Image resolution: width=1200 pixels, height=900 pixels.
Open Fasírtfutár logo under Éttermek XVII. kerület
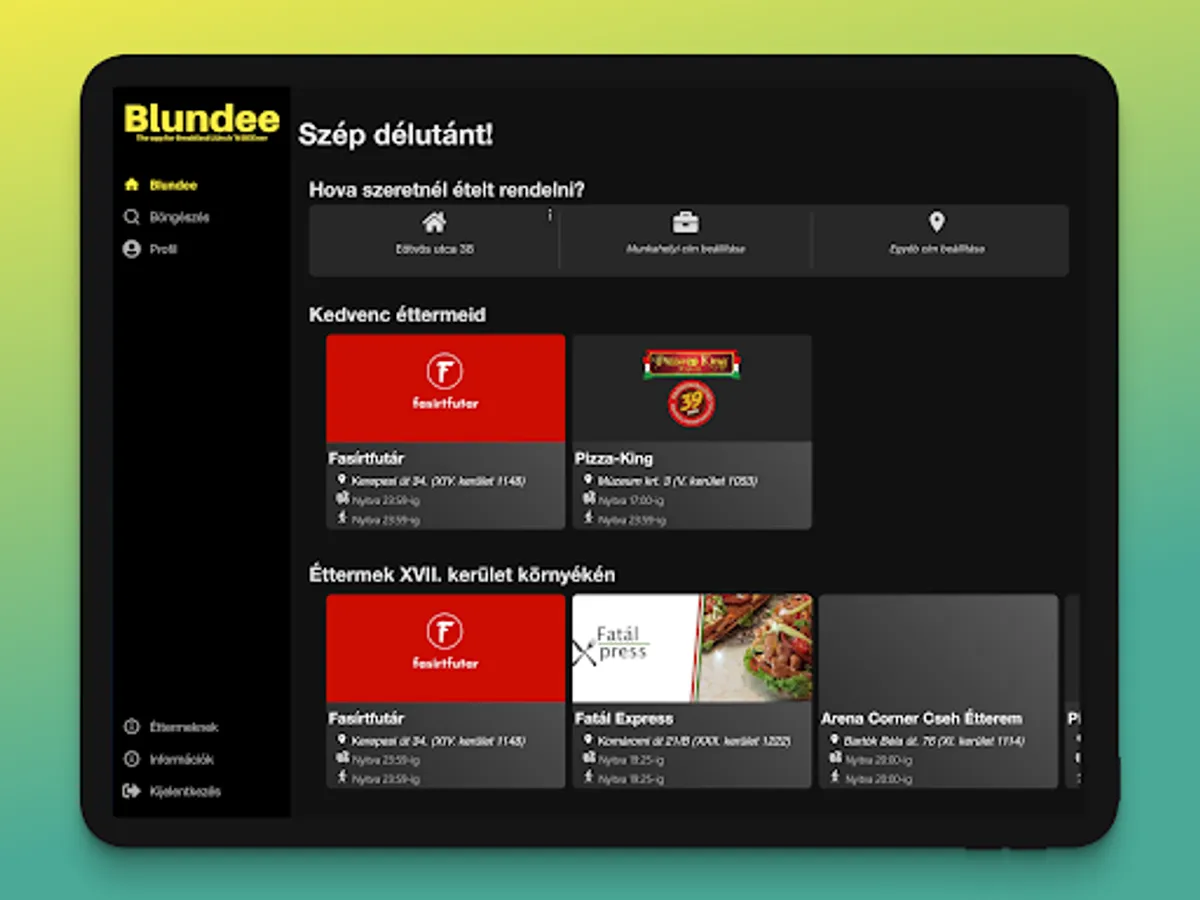[445, 648]
